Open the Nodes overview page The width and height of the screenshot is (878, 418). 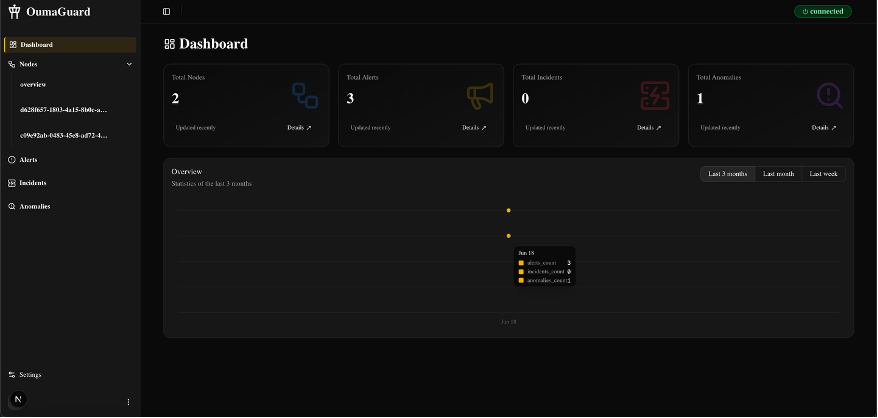[33, 85]
